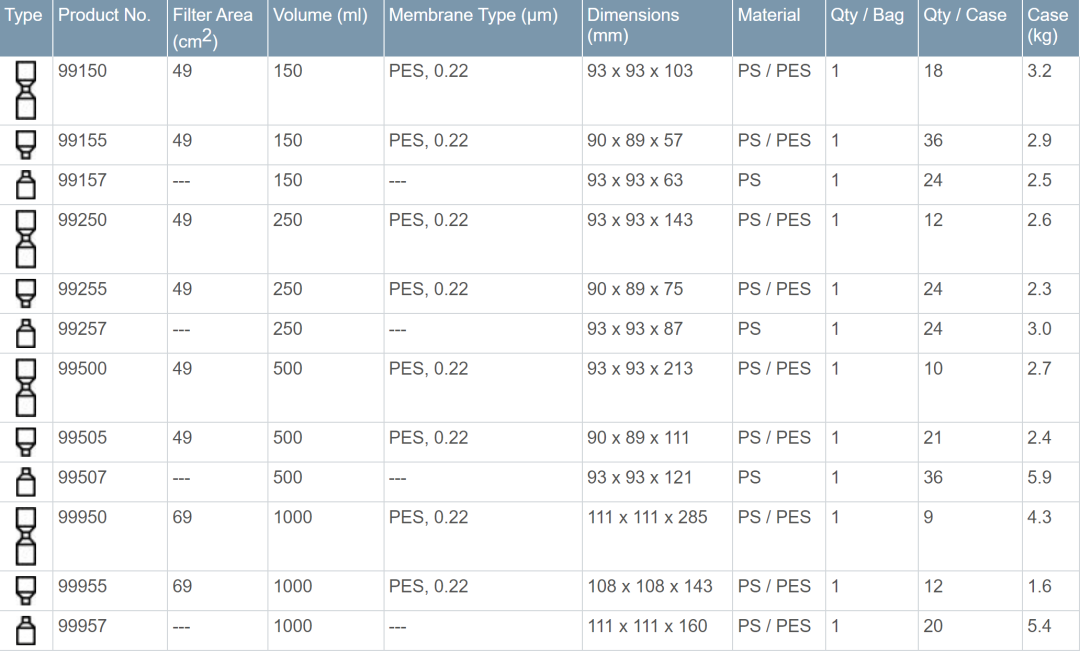1080x652 pixels.
Task: Click dimensions 93 x 93 x 103
Action: (x=640, y=71)
